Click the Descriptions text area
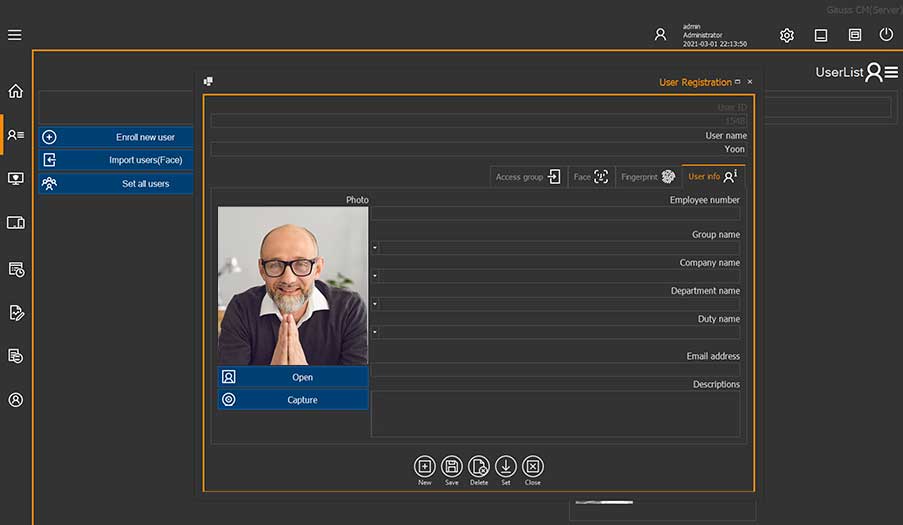Viewport: 903px width, 525px height. [x=556, y=413]
